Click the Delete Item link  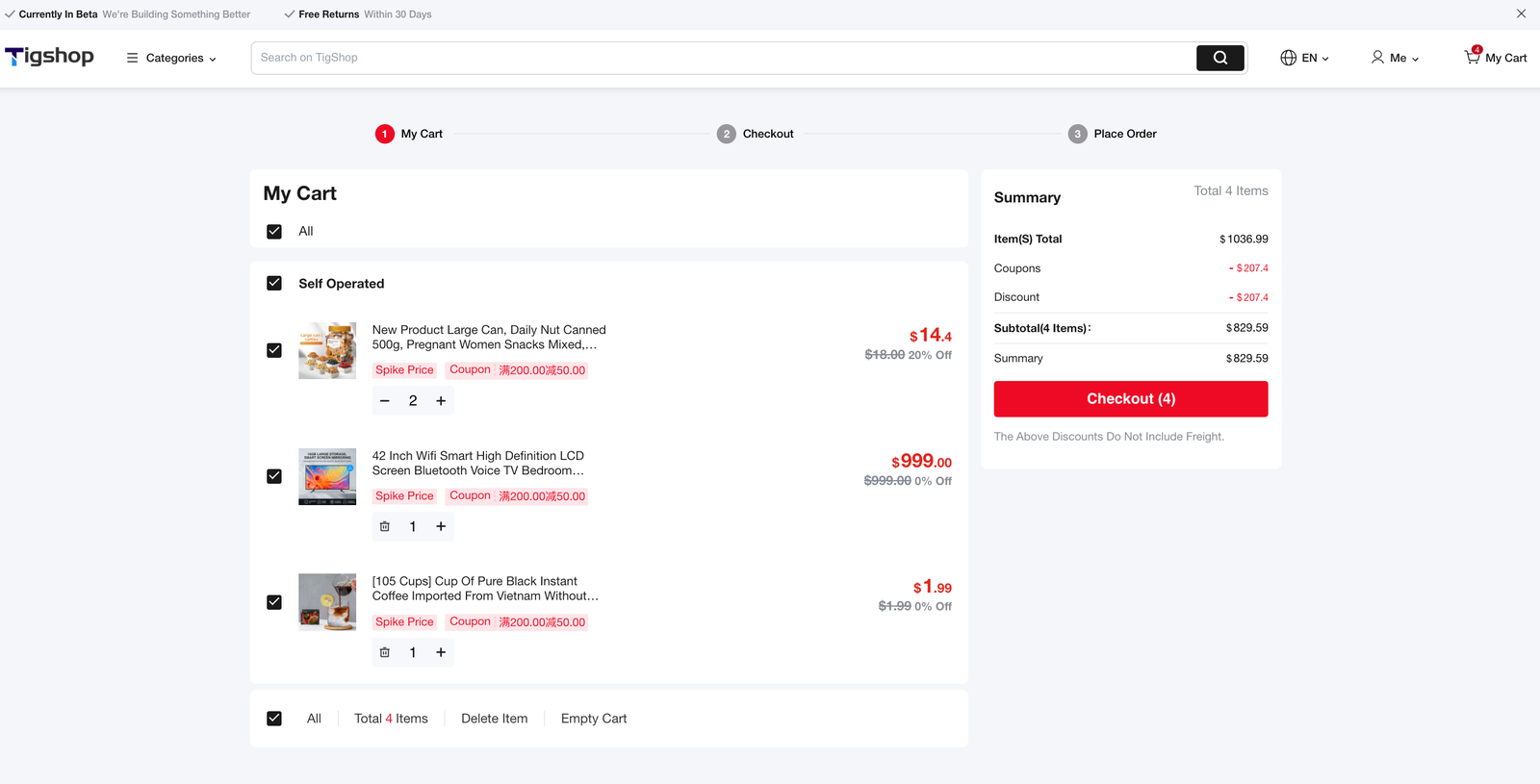click(x=494, y=719)
